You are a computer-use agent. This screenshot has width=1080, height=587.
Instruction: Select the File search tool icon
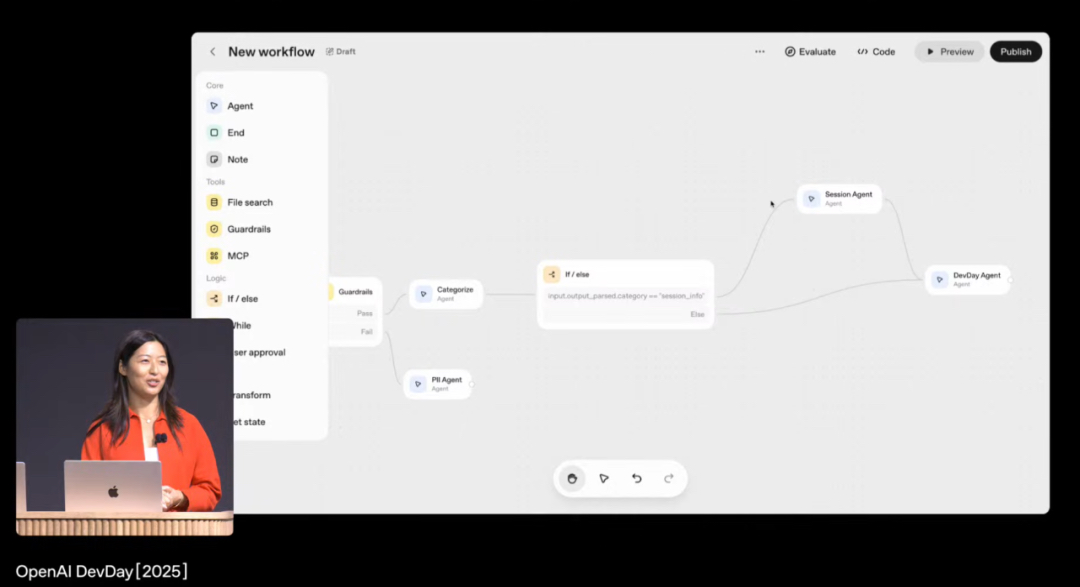(x=214, y=203)
